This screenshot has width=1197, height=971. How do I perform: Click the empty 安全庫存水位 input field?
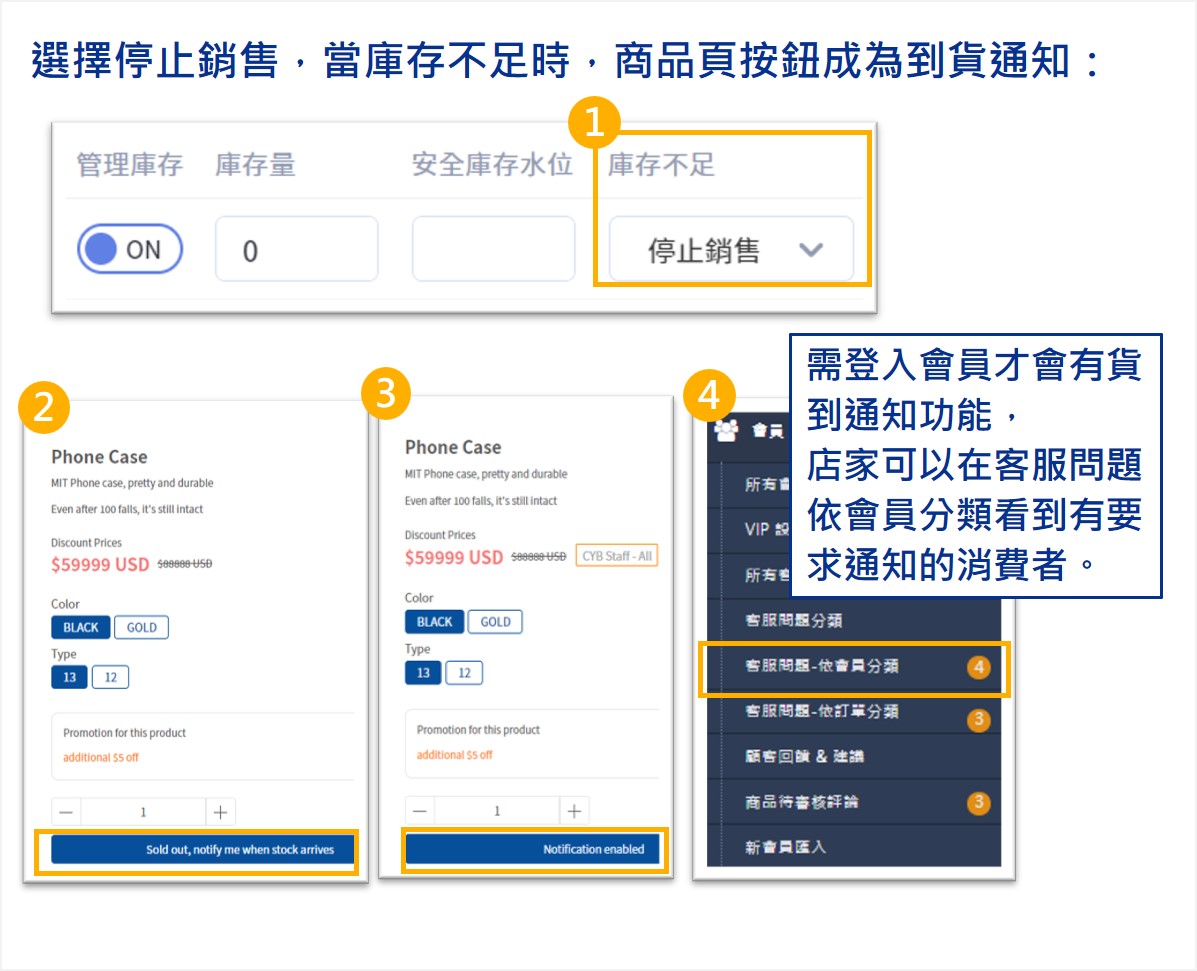pyautogui.click(x=493, y=249)
